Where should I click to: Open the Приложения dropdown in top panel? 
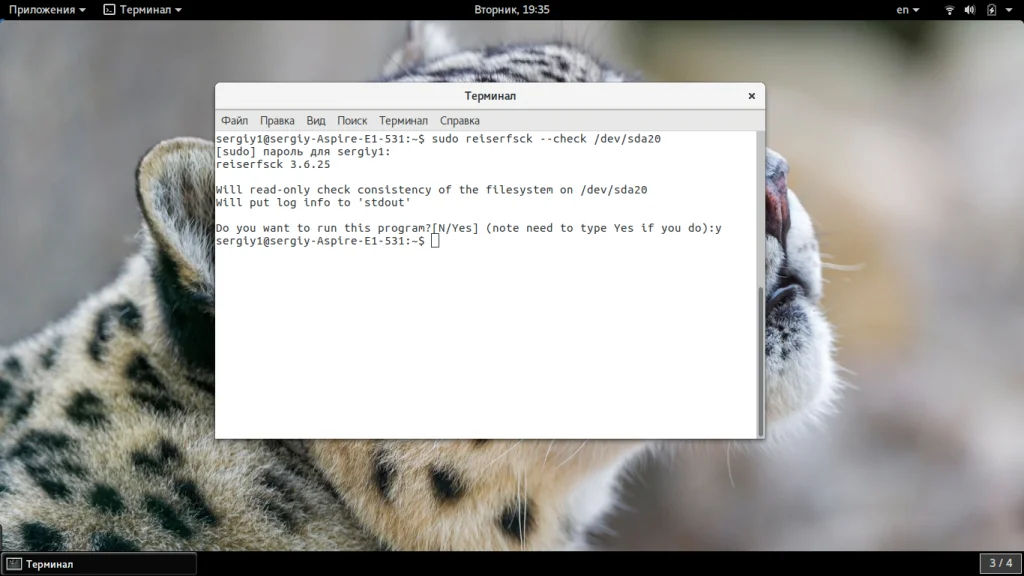tap(47, 10)
